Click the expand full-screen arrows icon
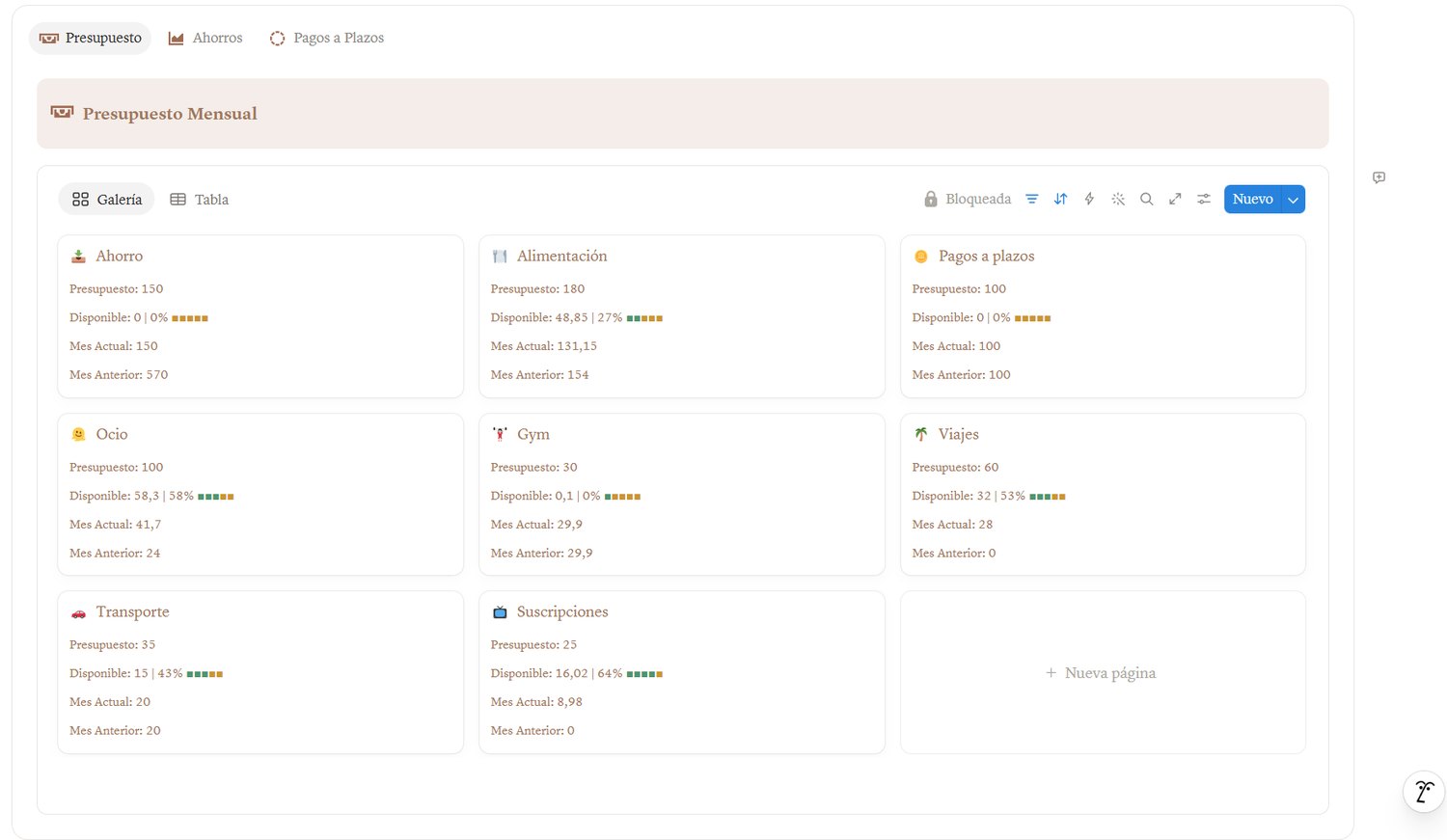 click(x=1175, y=200)
